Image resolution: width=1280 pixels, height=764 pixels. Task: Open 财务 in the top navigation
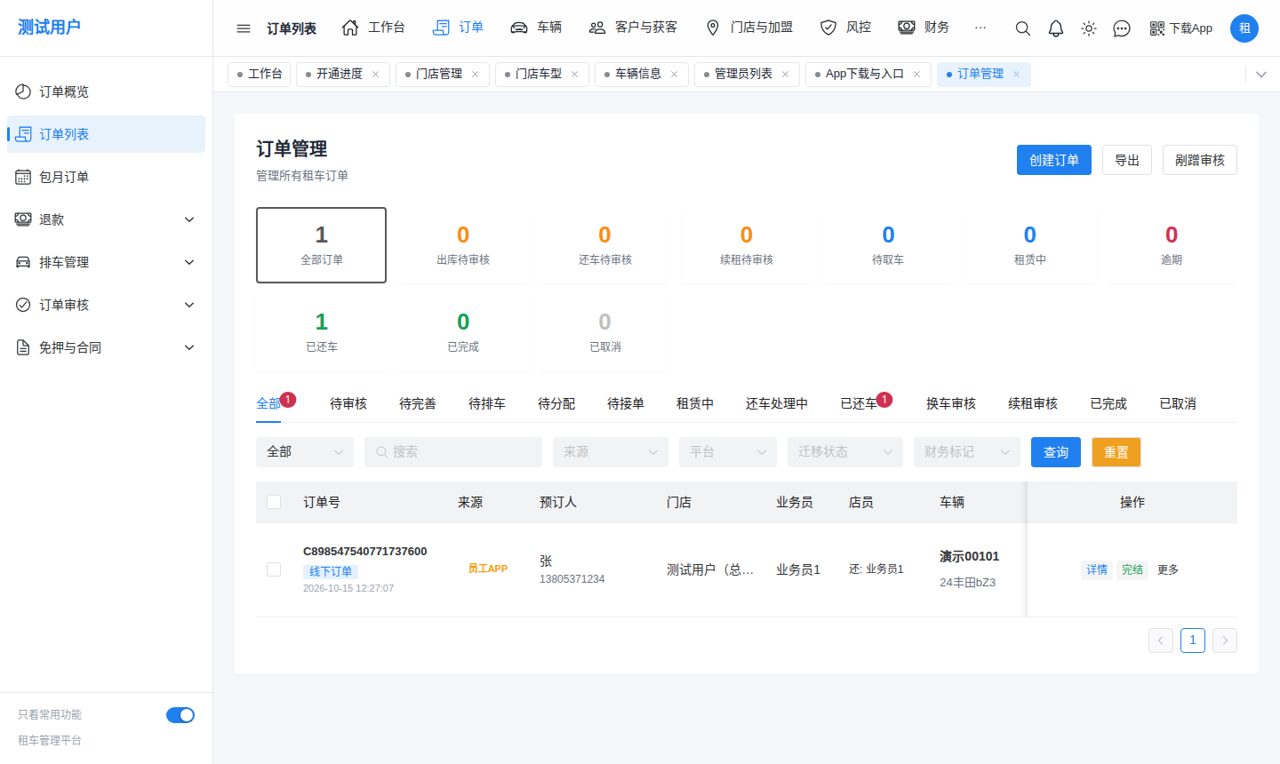click(x=923, y=28)
